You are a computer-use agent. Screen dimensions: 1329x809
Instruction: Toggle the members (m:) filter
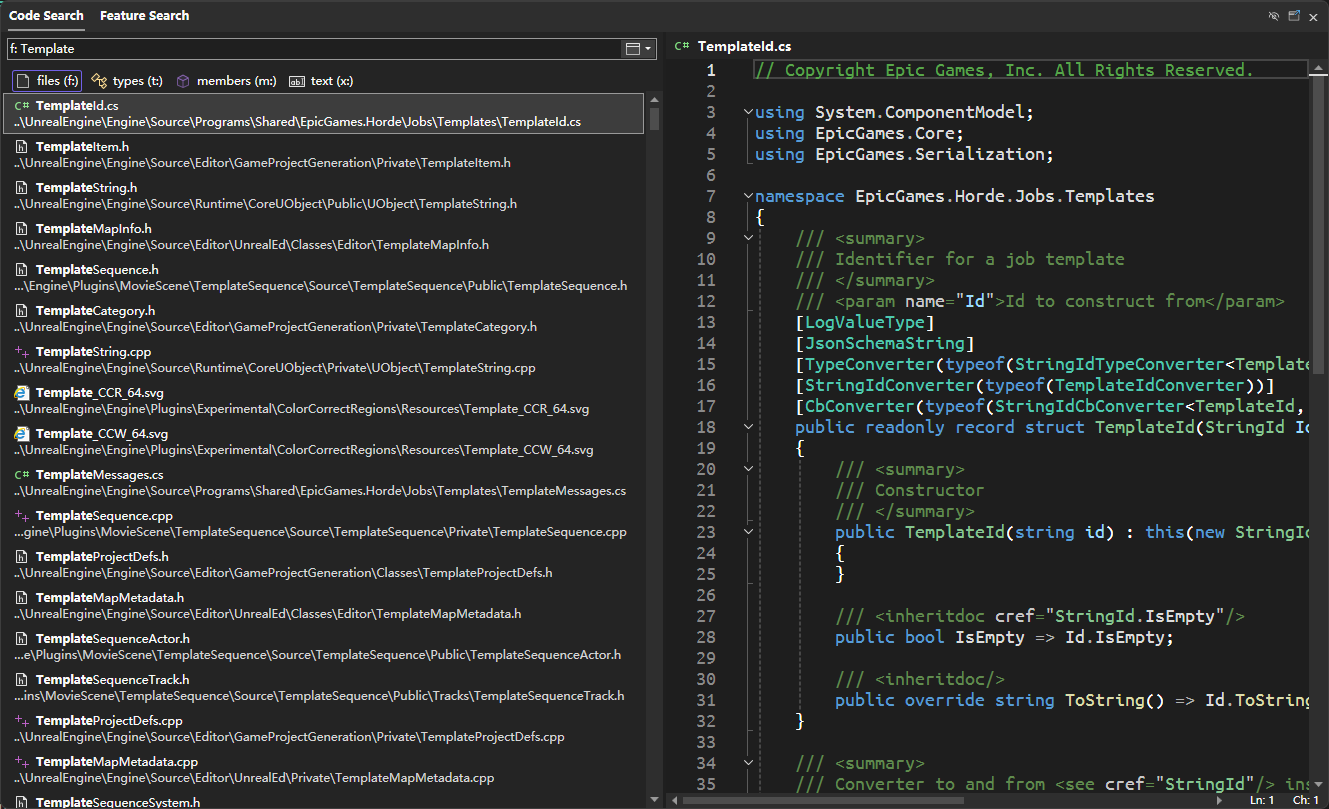(x=226, y=81)
